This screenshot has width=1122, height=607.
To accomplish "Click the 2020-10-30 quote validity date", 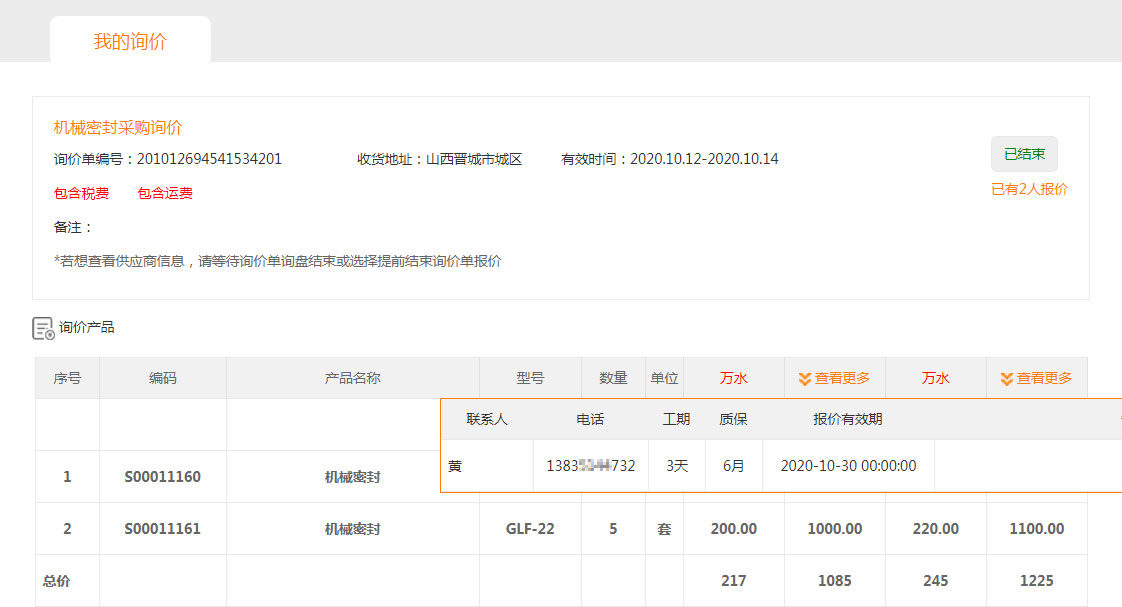I will (848, 466).
